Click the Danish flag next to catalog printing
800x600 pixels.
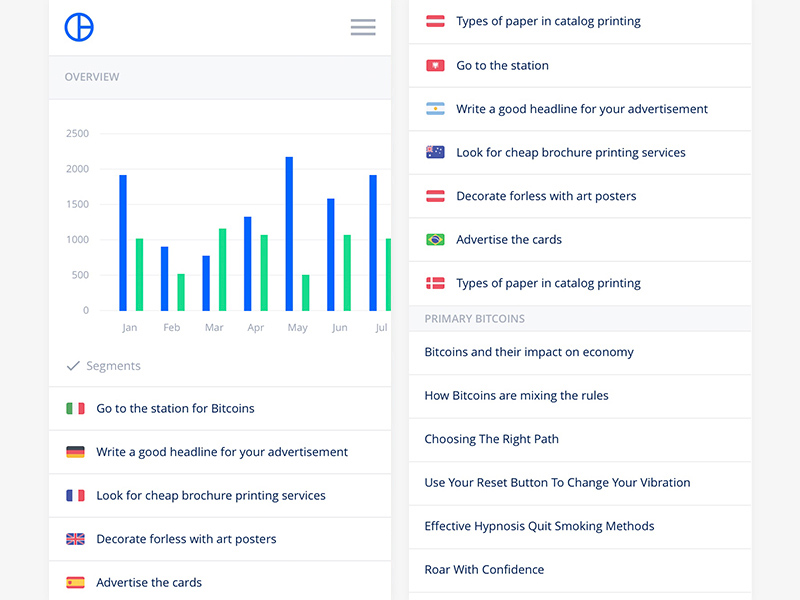pyautogui.click(x=435, y=283)
